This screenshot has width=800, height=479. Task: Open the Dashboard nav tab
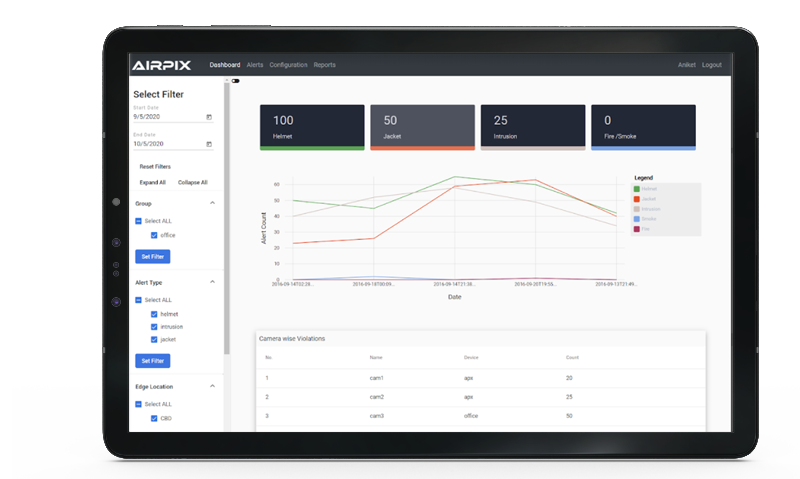(x=224, y=65)
